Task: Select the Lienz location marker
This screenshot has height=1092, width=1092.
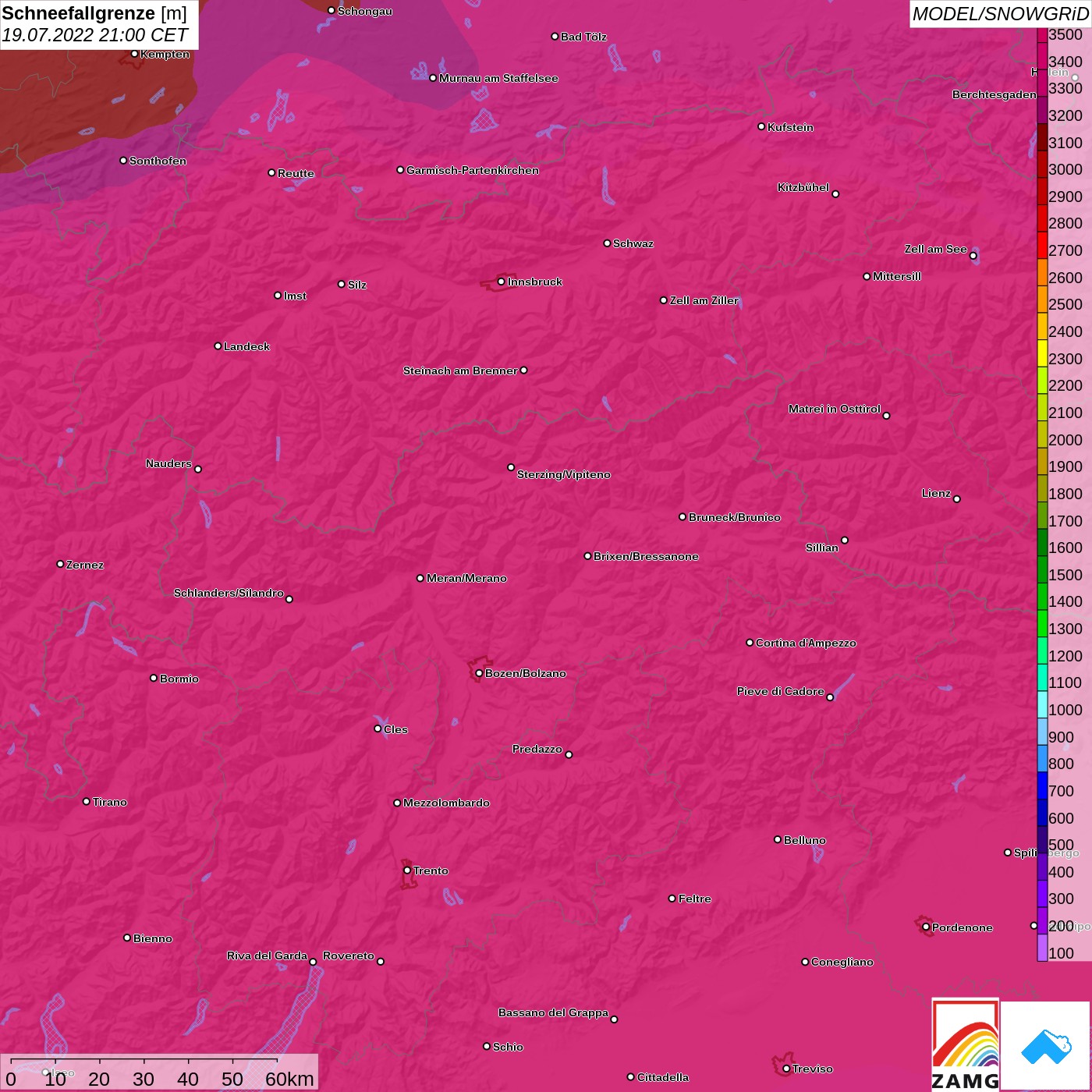Action: tap(957, 499)
